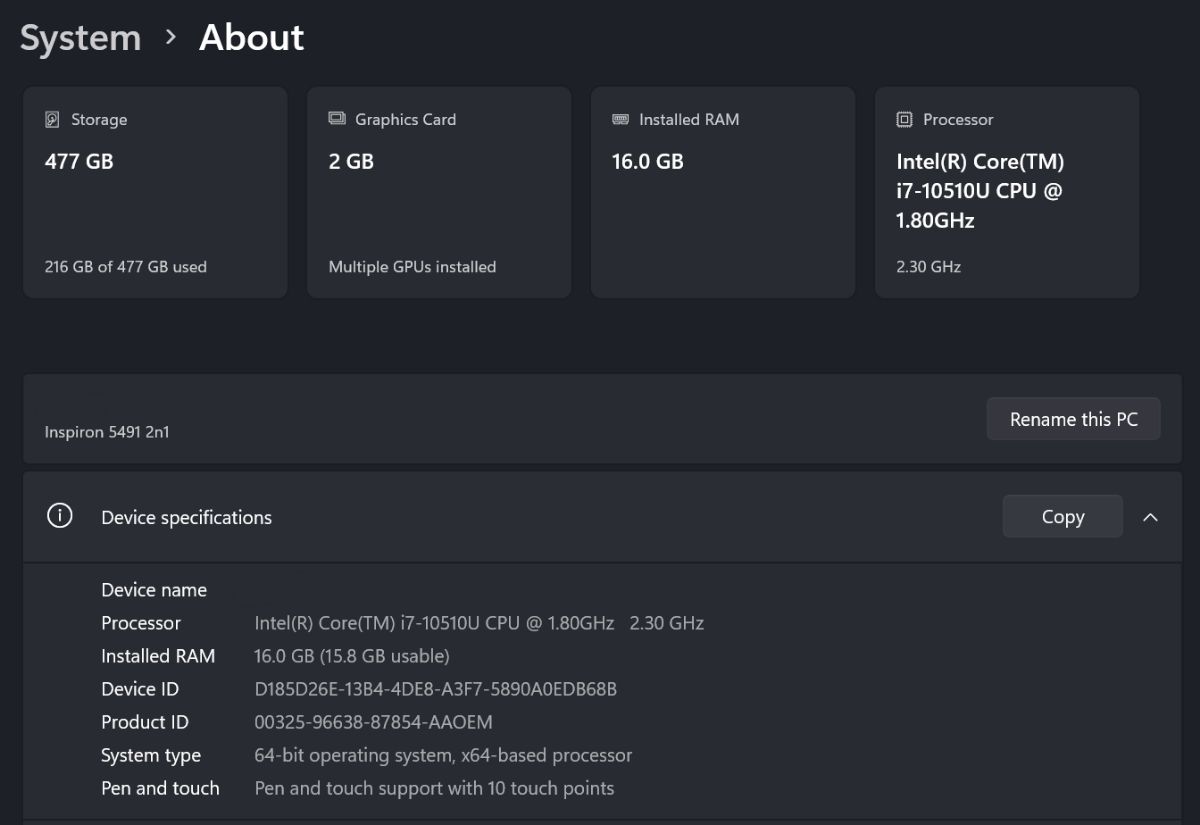Click the Processor chip icon
The height and width of the screenshot is (825, 1200).
(904, 119)
